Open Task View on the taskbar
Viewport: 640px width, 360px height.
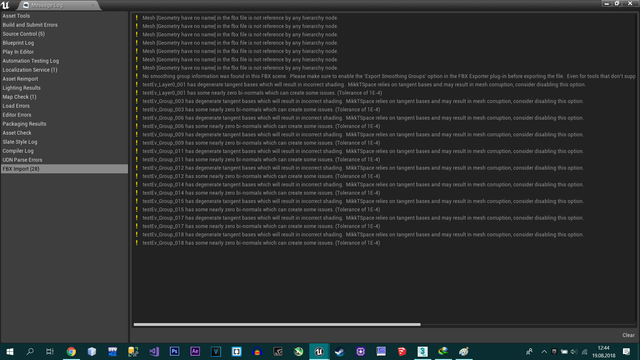[50, 351]
